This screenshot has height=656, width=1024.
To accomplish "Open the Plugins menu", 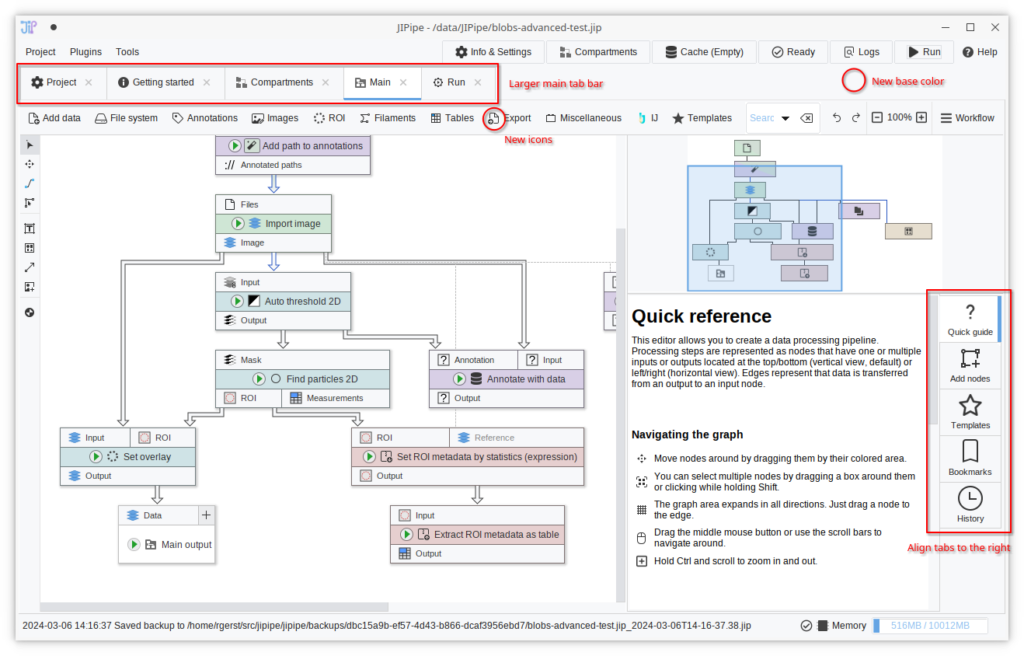I will (x=86, y=52).
